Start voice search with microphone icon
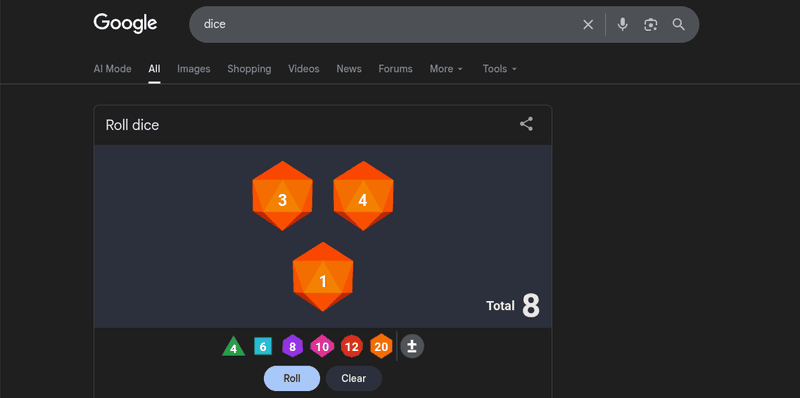The image size is (800, 398). pyautogui.click(x=622, y=24)
